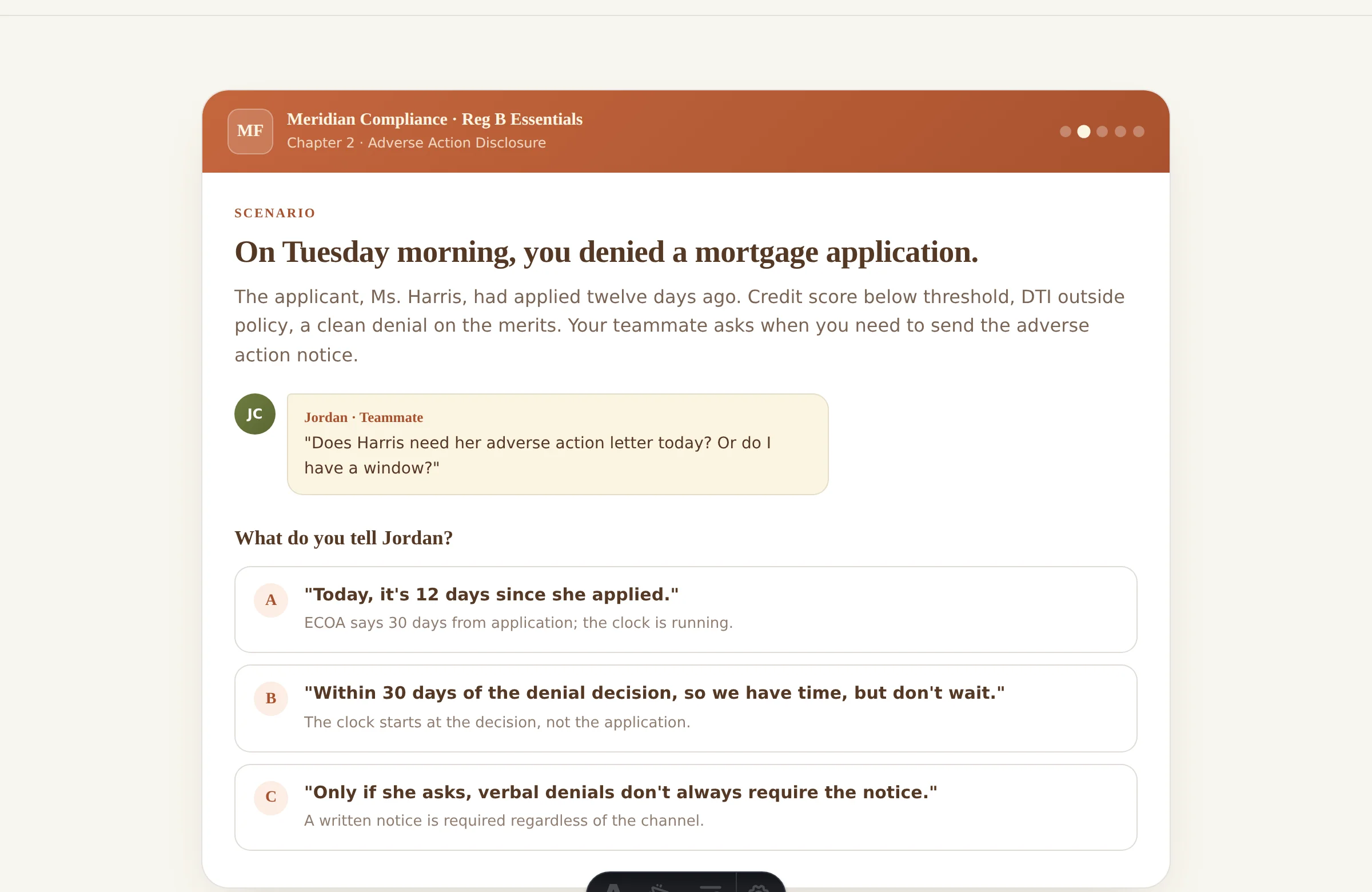Screen dimensions: 1372x892
Task: Click the paragraph about Ms. Harris
Action: [680, 326]
